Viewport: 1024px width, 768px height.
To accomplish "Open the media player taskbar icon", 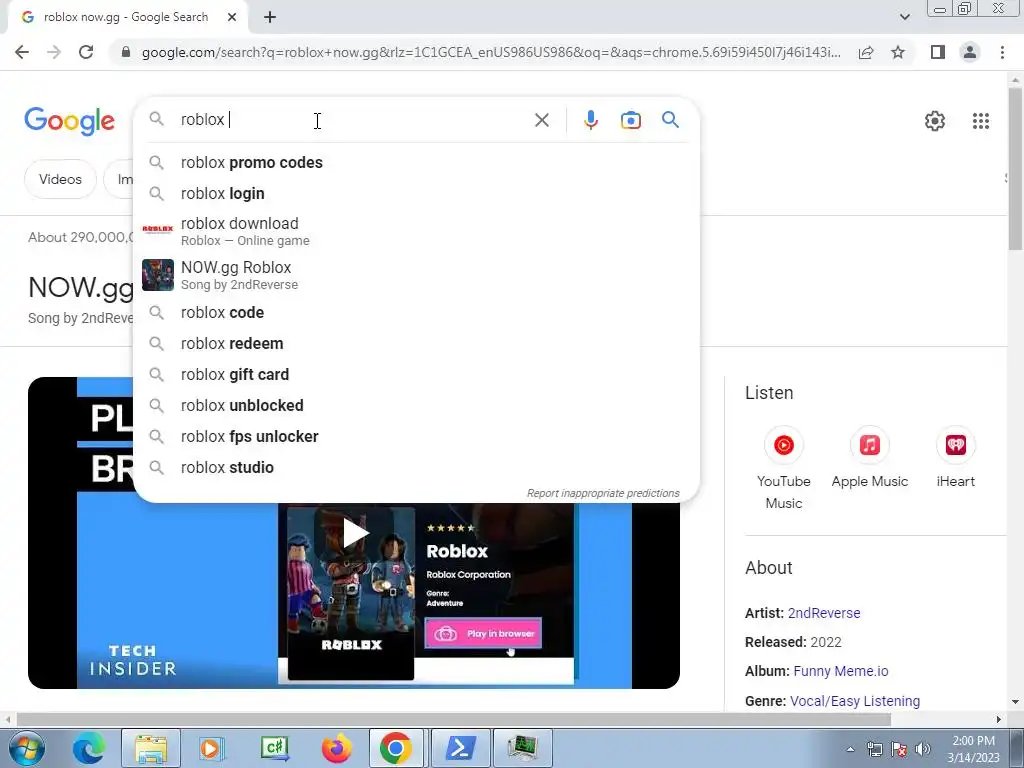I will pos(211,748).
